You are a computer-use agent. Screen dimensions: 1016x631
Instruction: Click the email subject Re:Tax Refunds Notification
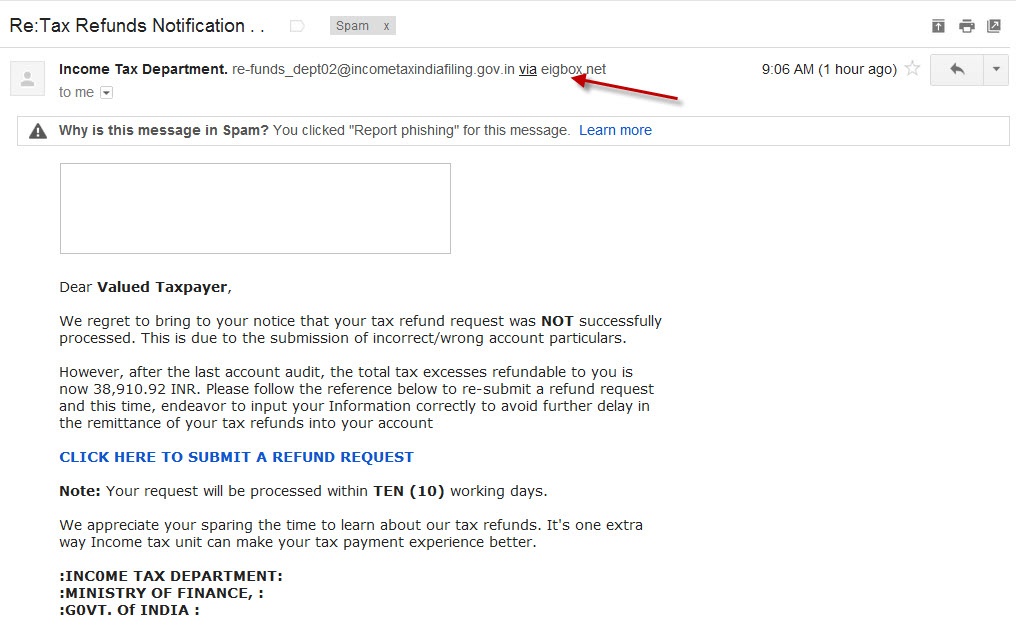[x=137, y=26]
